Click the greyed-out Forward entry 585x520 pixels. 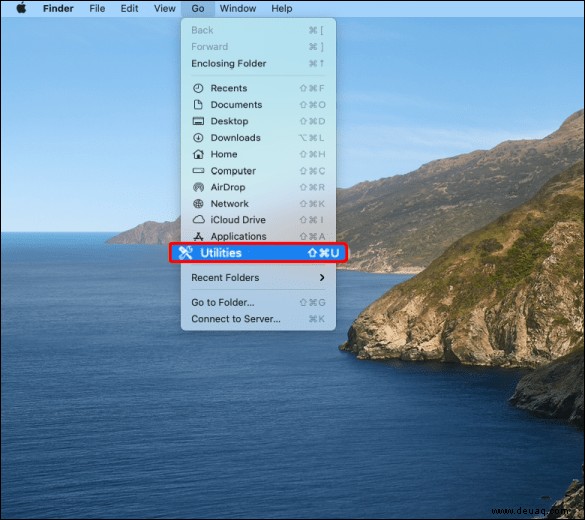coord(258,47)
